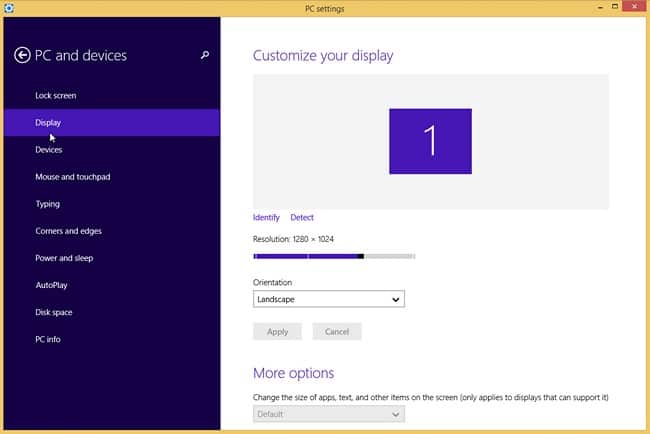
Task: Expand the Orientation dropdown showing Landscape
Action: [329, 299]
